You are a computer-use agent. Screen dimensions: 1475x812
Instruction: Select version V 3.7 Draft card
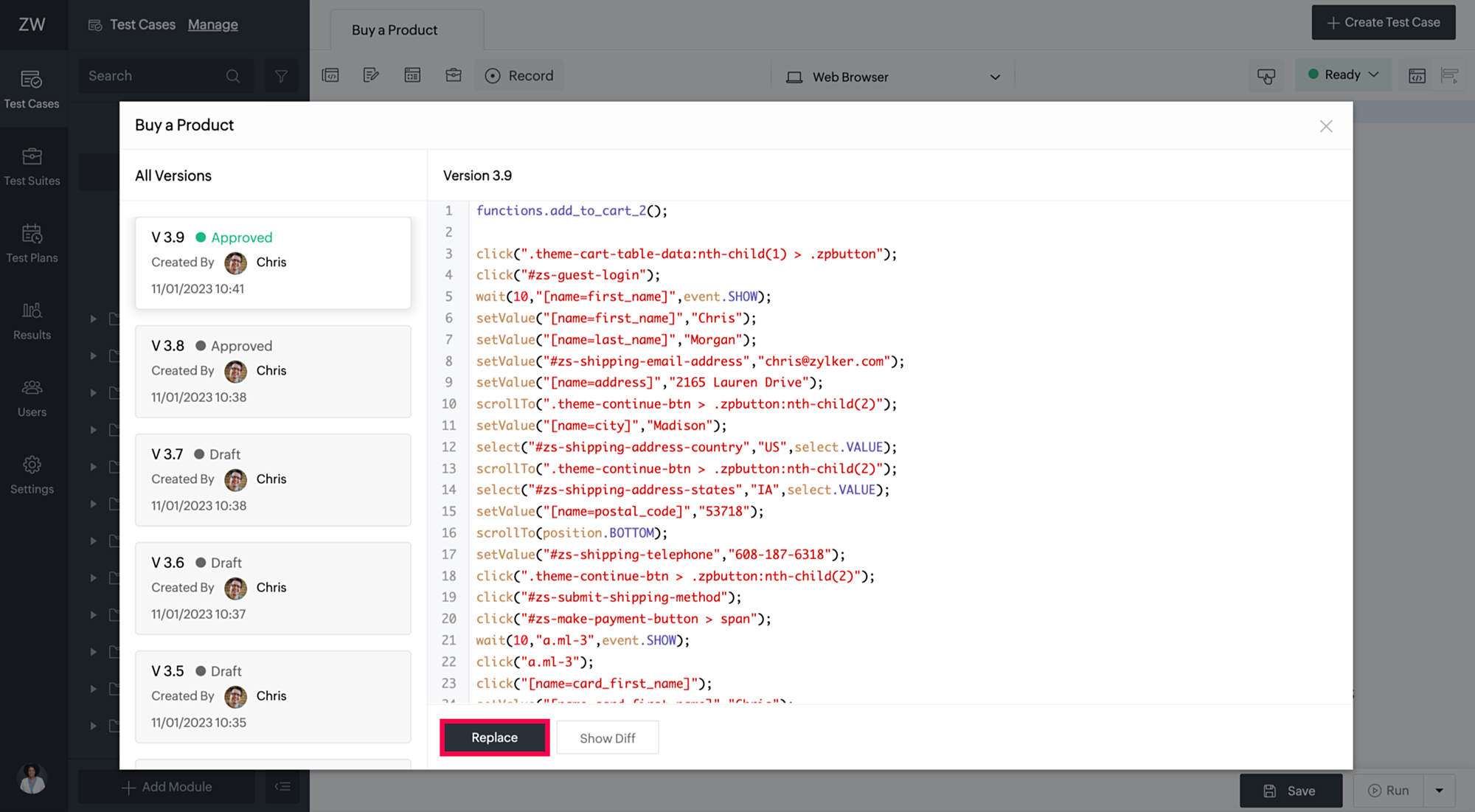click(x=273, y=480)
